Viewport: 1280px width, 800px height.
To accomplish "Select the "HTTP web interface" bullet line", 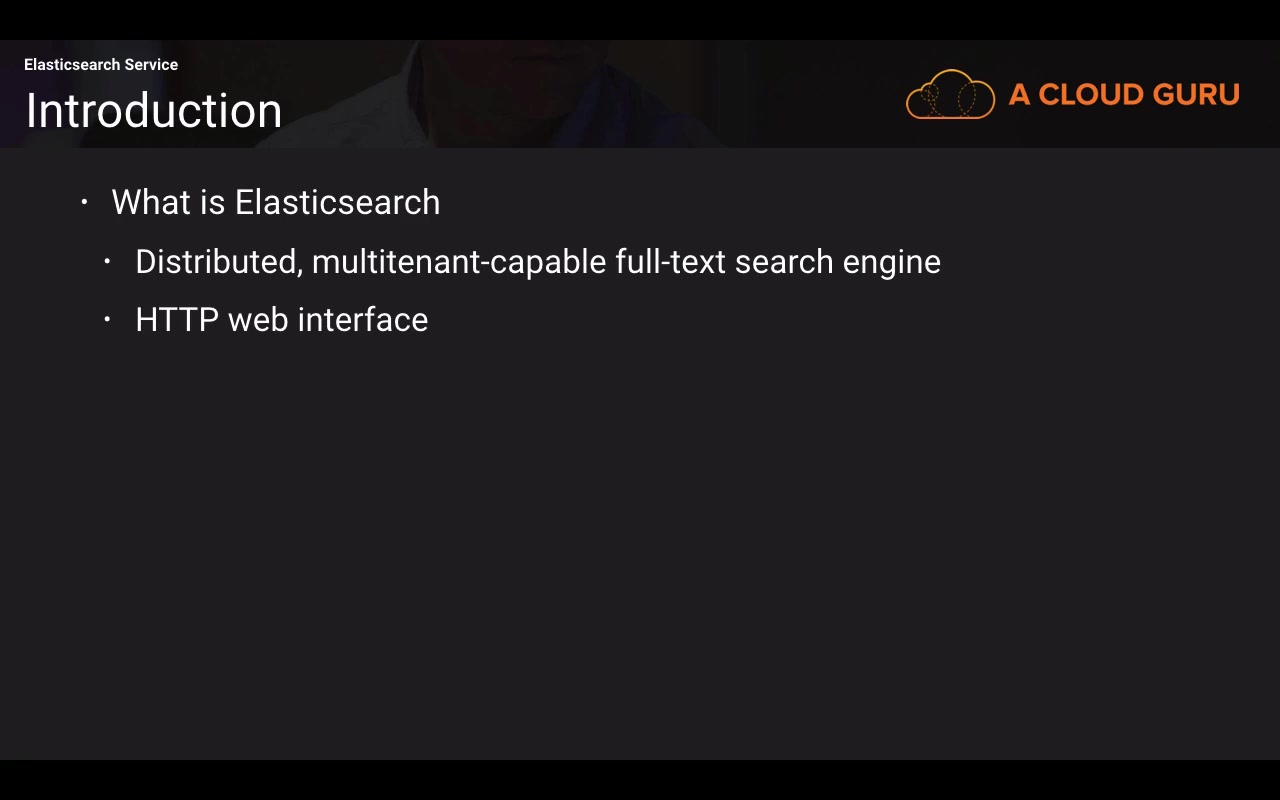I will tap(281, 320).
